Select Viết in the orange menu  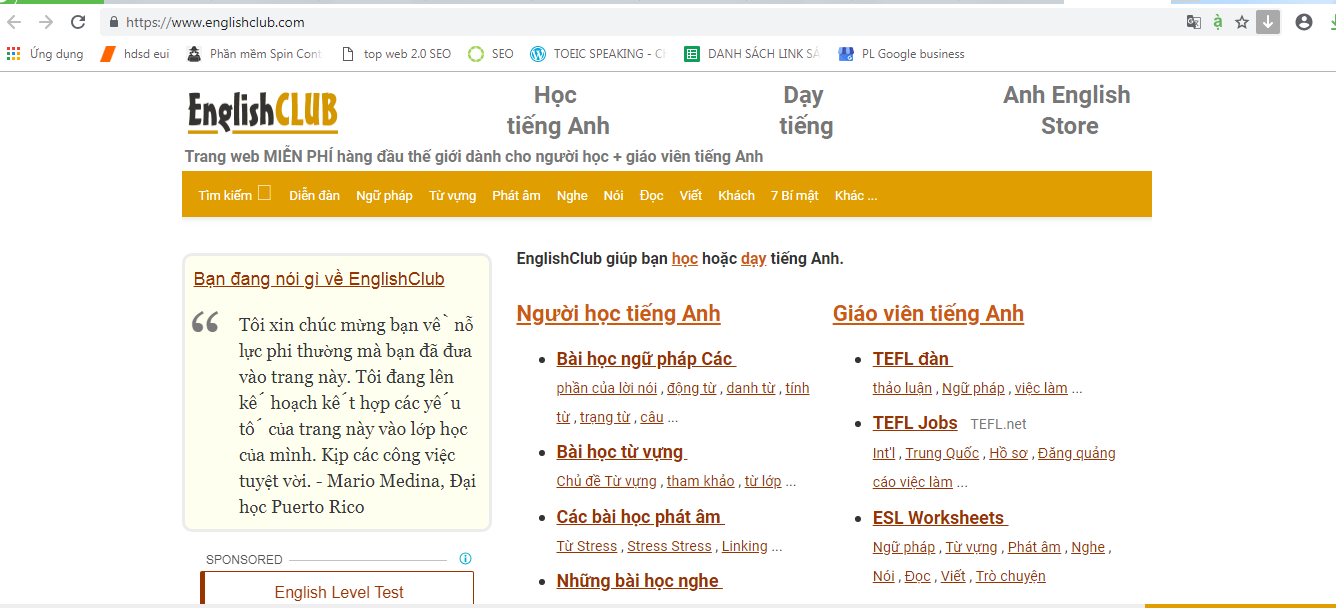691,195
